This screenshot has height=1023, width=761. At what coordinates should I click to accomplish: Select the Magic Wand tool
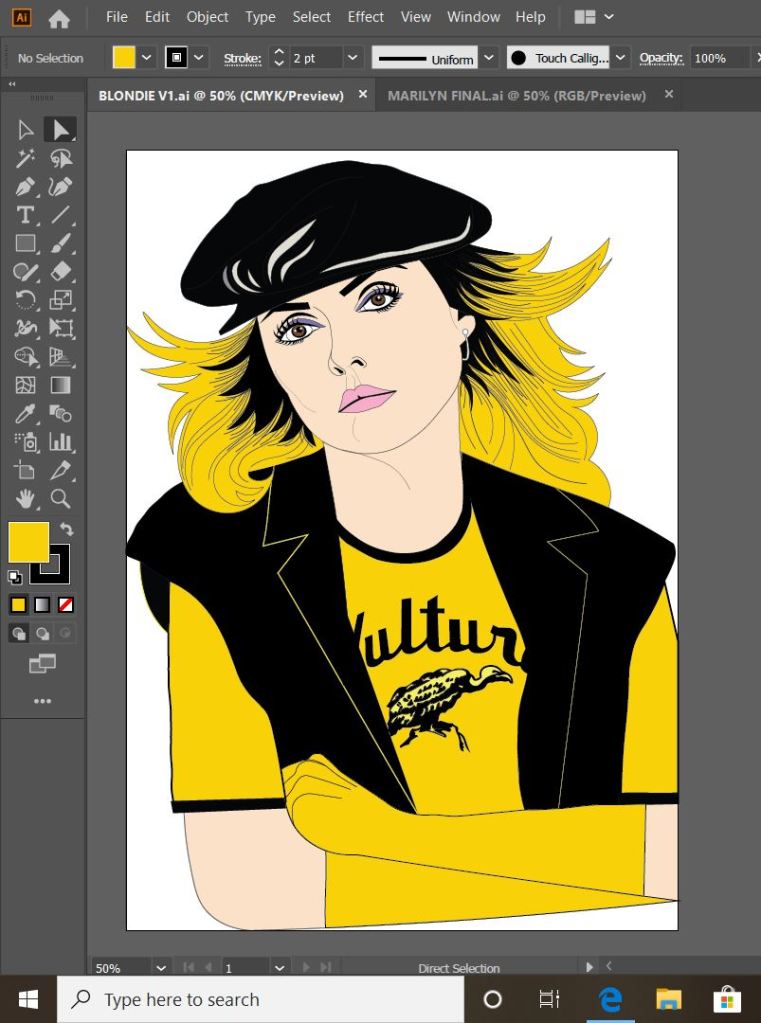tap(25, 158)
